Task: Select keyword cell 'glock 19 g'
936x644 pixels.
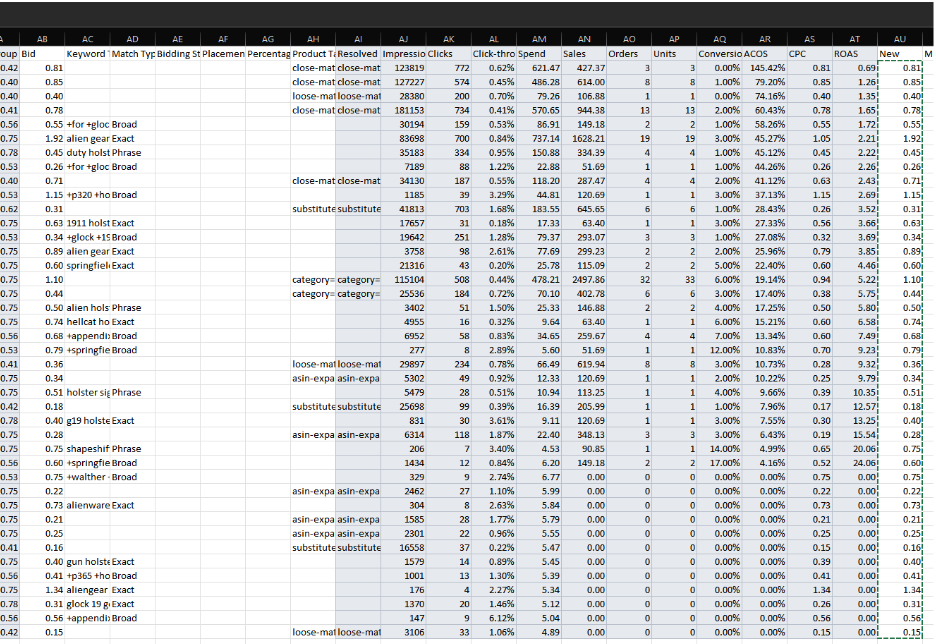Action: [88, 604]
